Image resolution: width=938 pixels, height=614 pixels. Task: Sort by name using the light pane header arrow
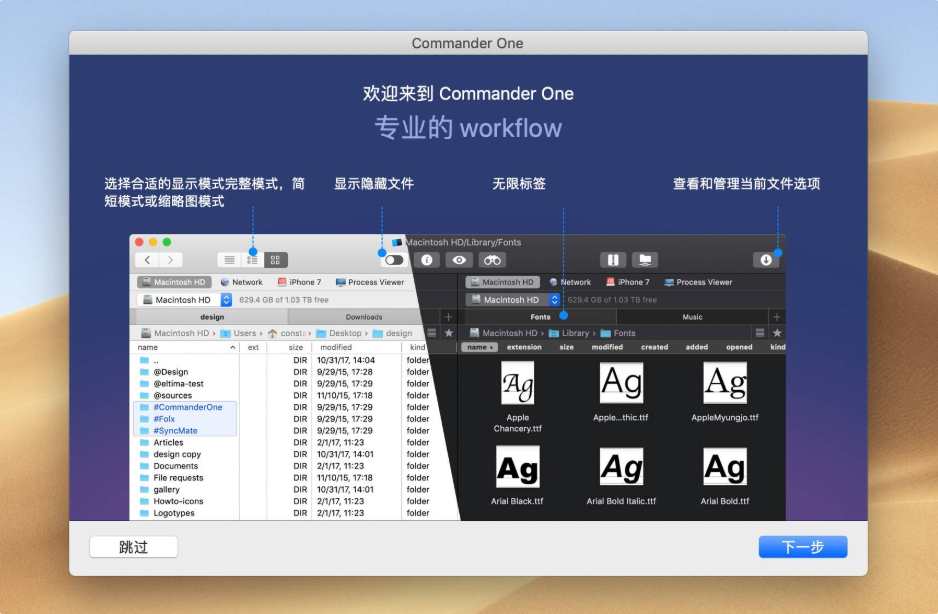232,347
